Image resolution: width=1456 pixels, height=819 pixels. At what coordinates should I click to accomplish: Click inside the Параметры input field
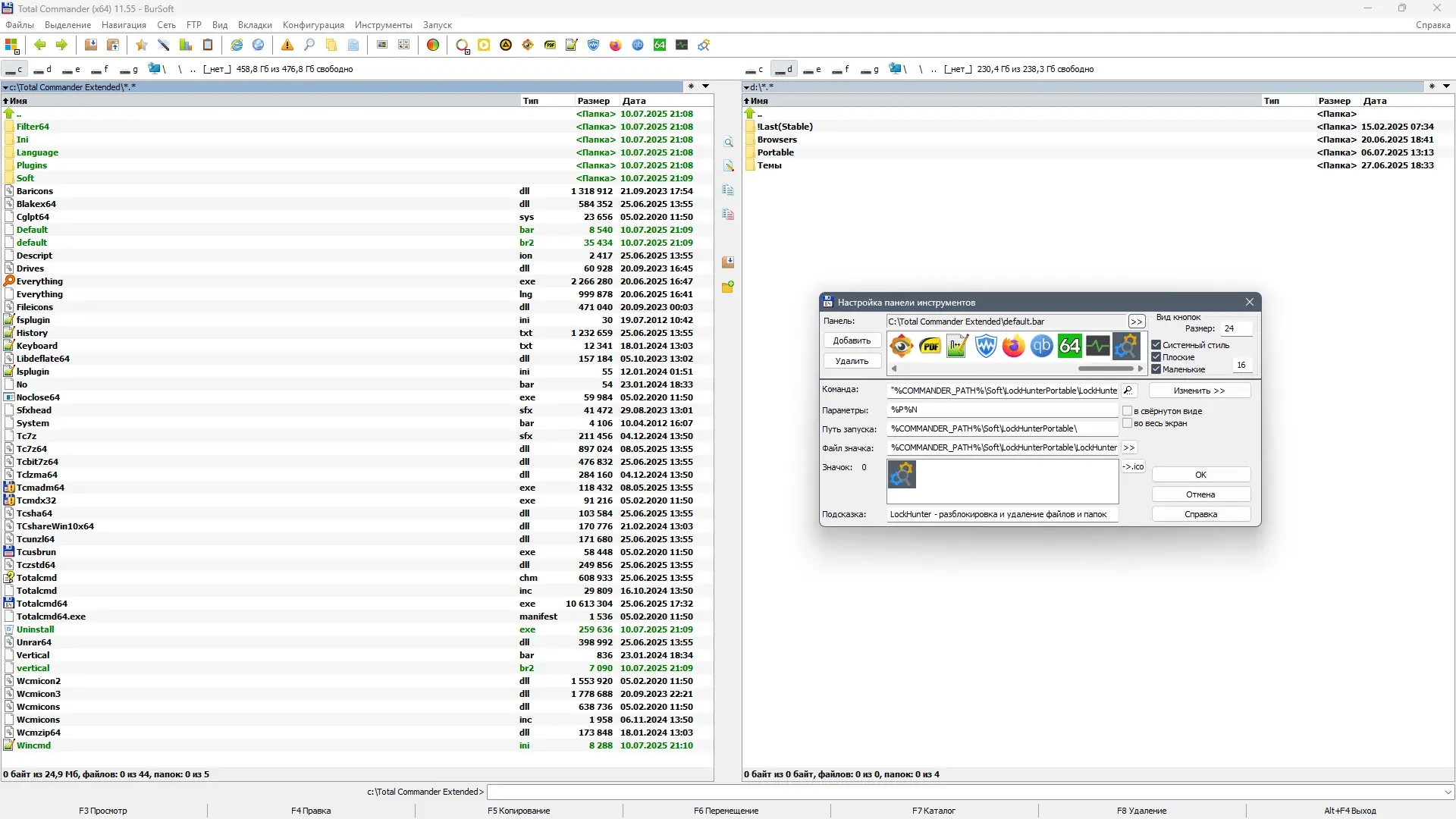click(x=1001, y=409)
